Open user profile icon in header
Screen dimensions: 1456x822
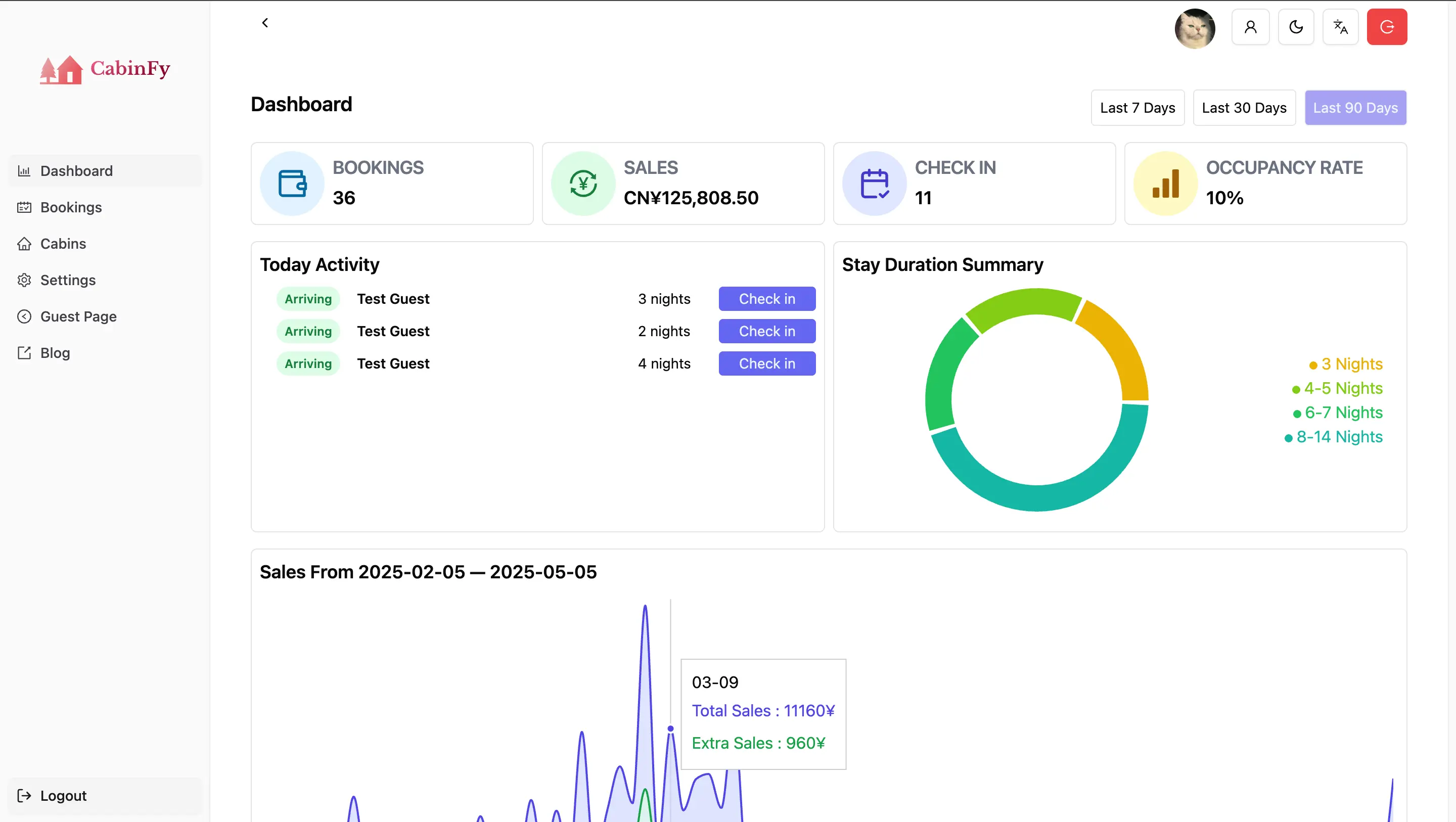pos(1250,27)
